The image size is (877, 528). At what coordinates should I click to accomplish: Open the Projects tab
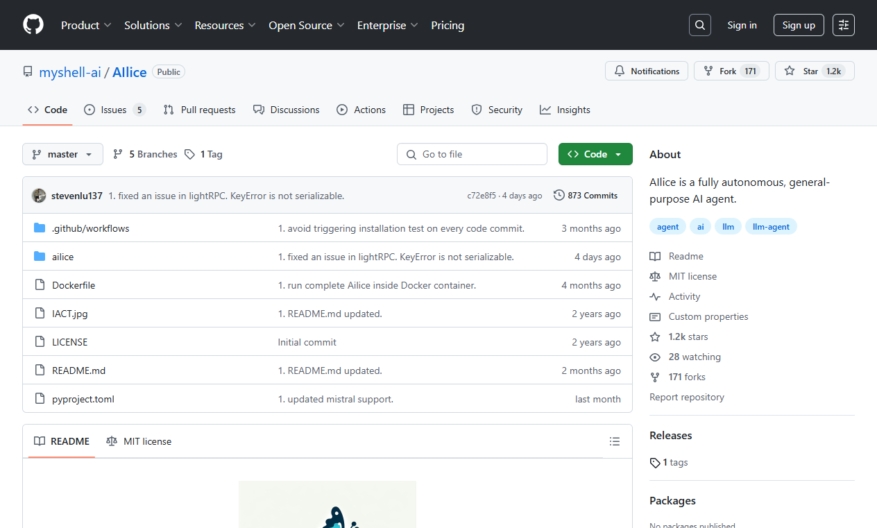tap(428, 110)
